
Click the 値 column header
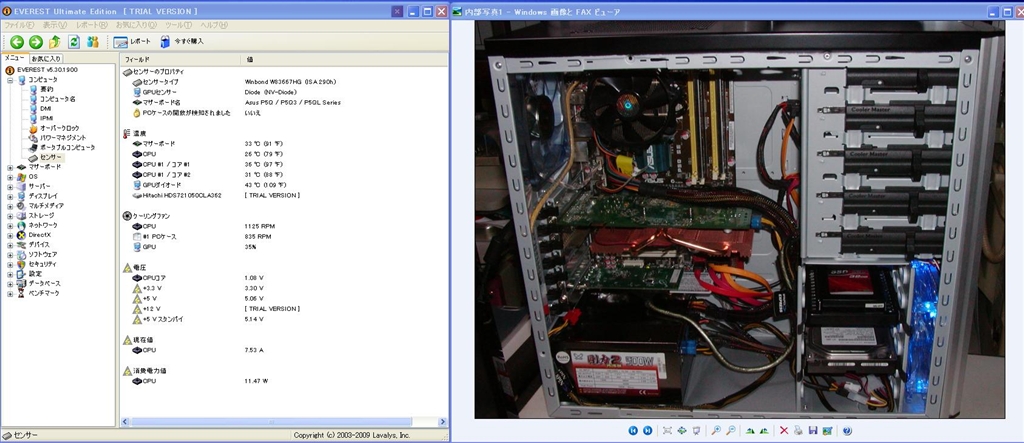pyautogui.click(x=345, y=59)
